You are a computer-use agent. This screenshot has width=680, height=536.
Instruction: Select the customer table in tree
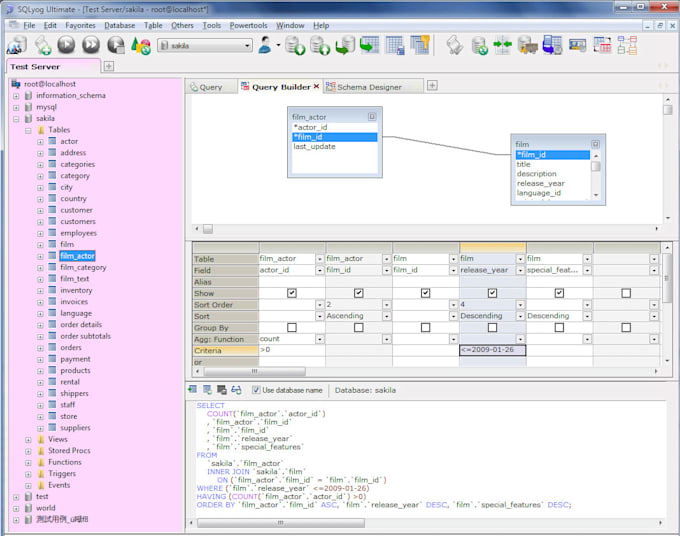click(76, 210)
